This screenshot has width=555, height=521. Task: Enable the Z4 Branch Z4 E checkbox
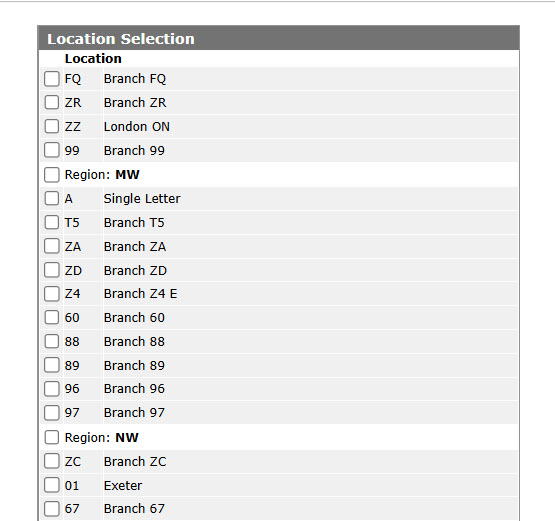(52, 294)
